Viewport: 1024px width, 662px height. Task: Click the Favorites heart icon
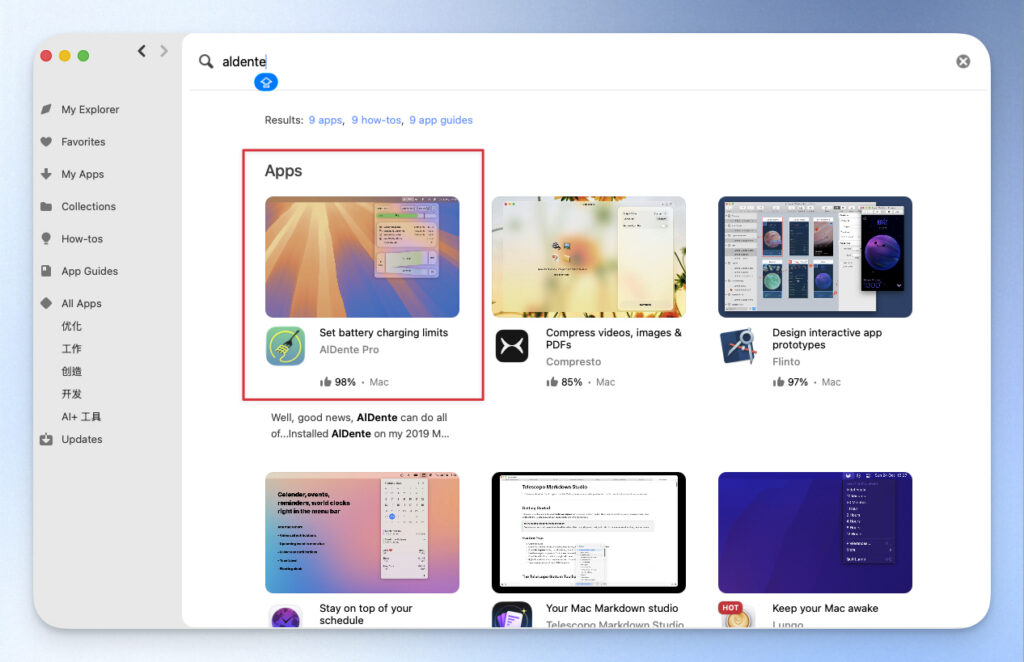pos(46,142)
